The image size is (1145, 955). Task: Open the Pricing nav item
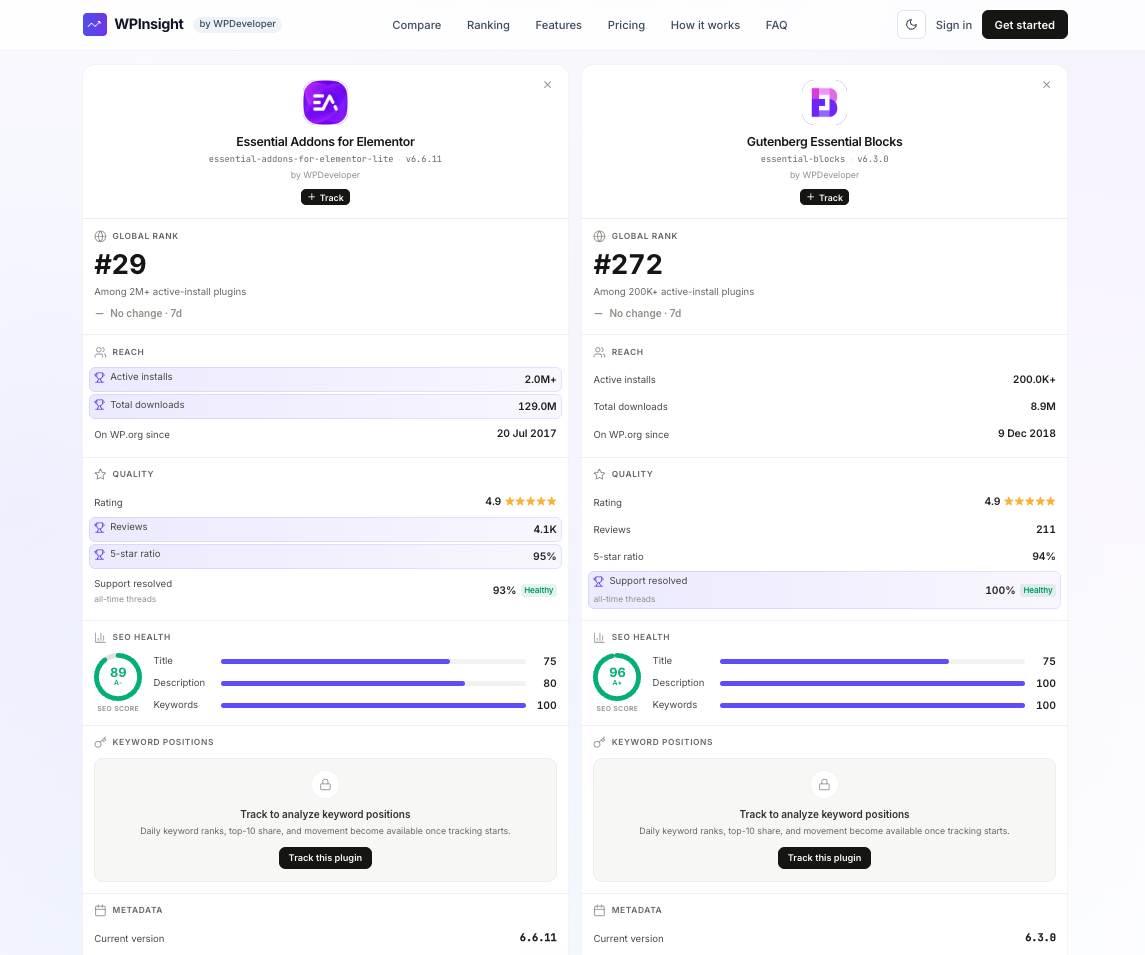pos(626,25)
